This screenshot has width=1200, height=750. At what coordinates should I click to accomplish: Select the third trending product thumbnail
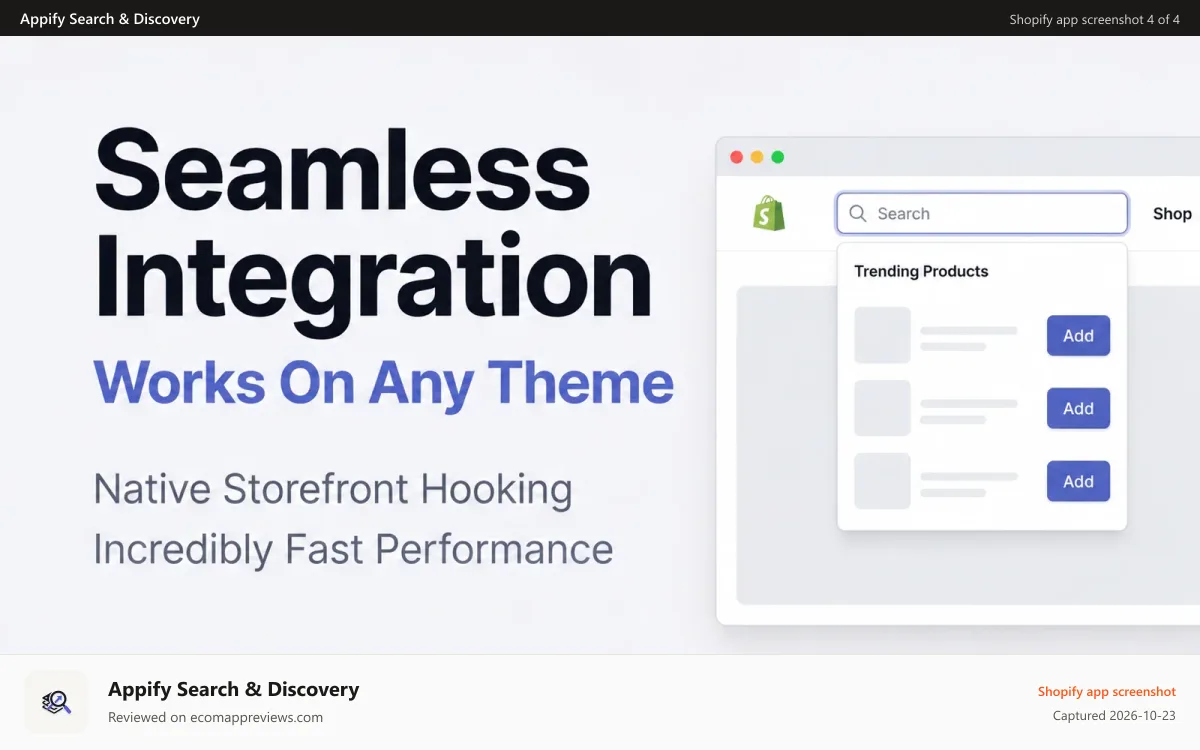882,481
